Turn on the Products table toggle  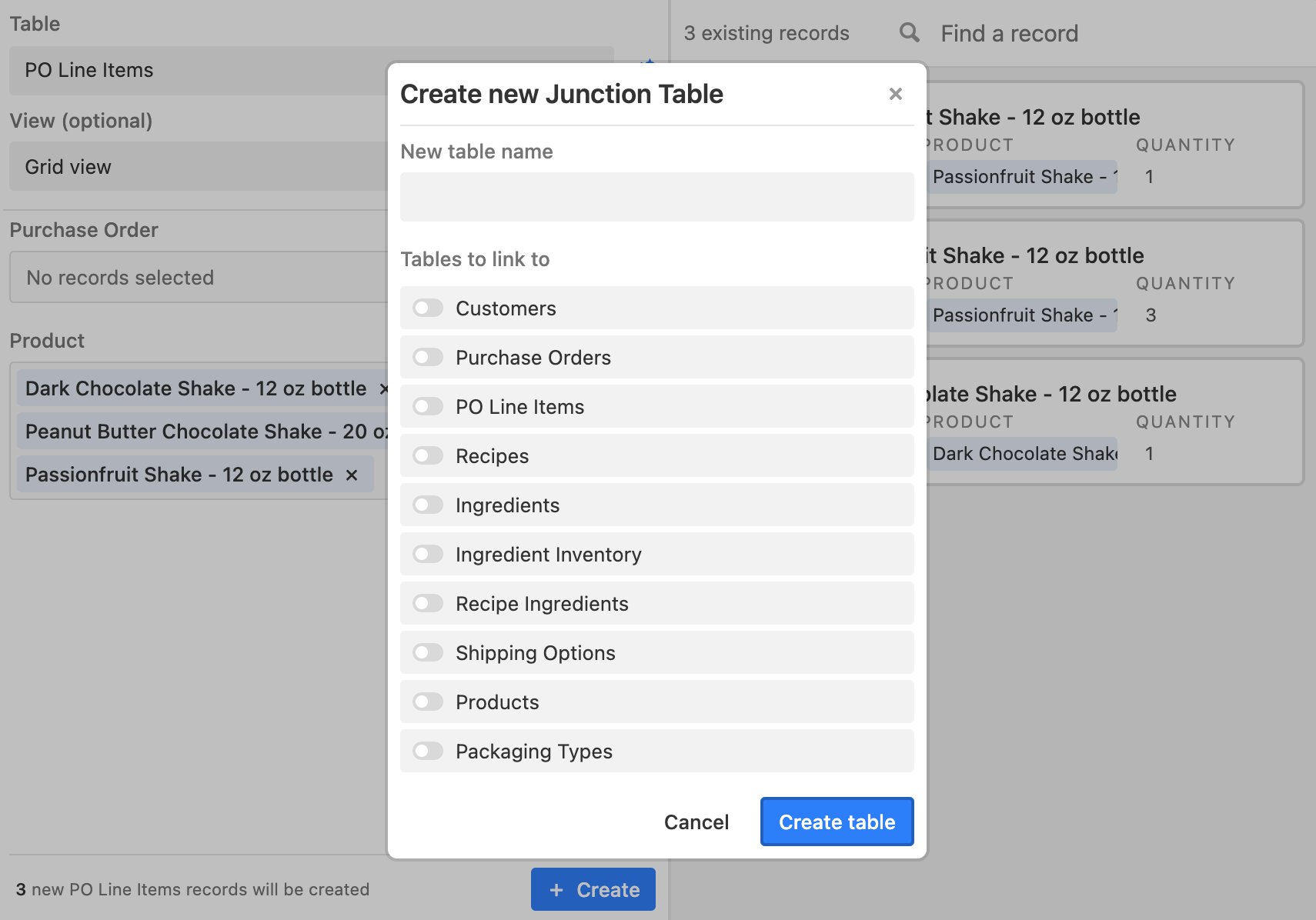(x=428, y=702)
